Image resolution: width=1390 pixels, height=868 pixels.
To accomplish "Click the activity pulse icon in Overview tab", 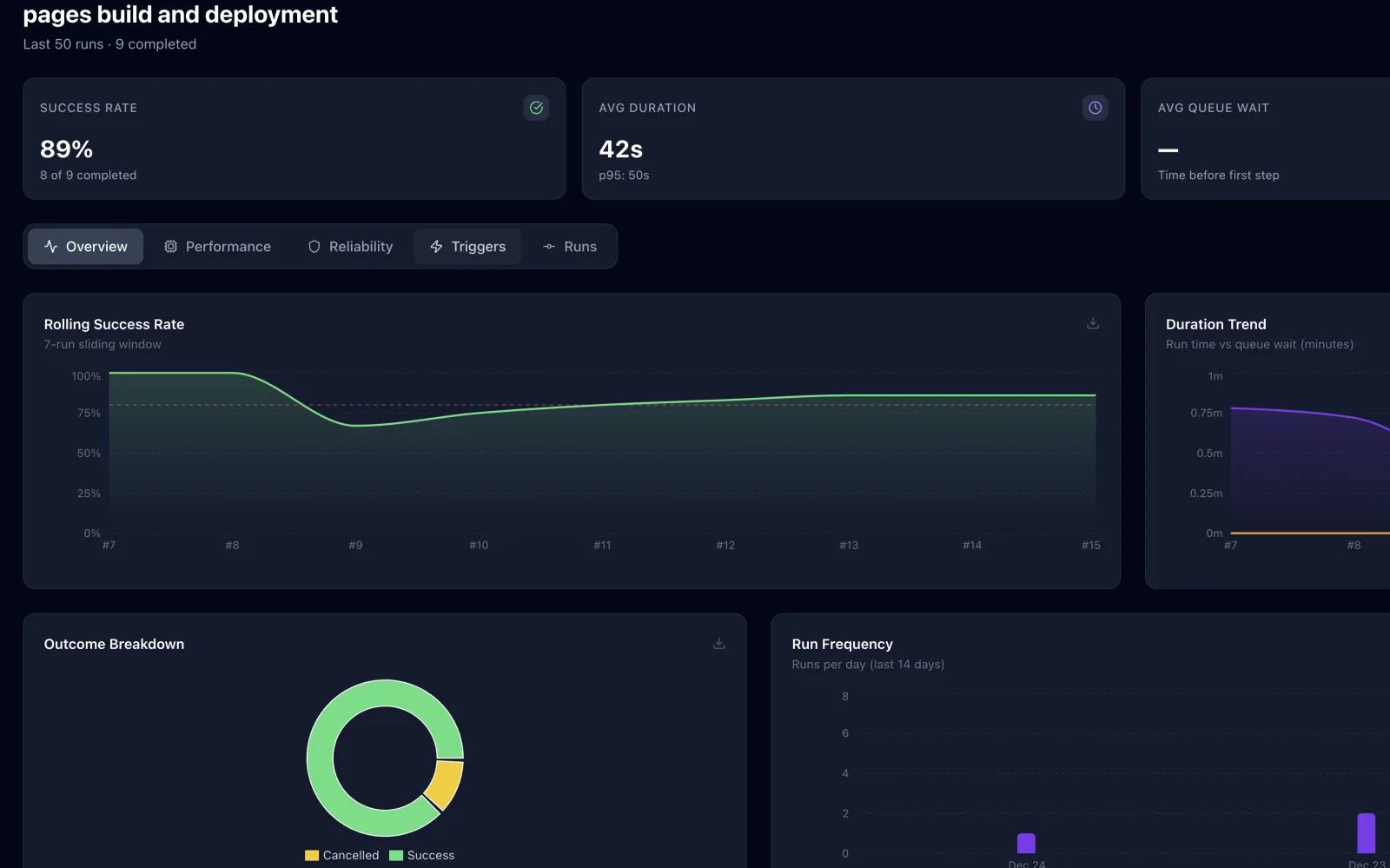I will point(51,247).
